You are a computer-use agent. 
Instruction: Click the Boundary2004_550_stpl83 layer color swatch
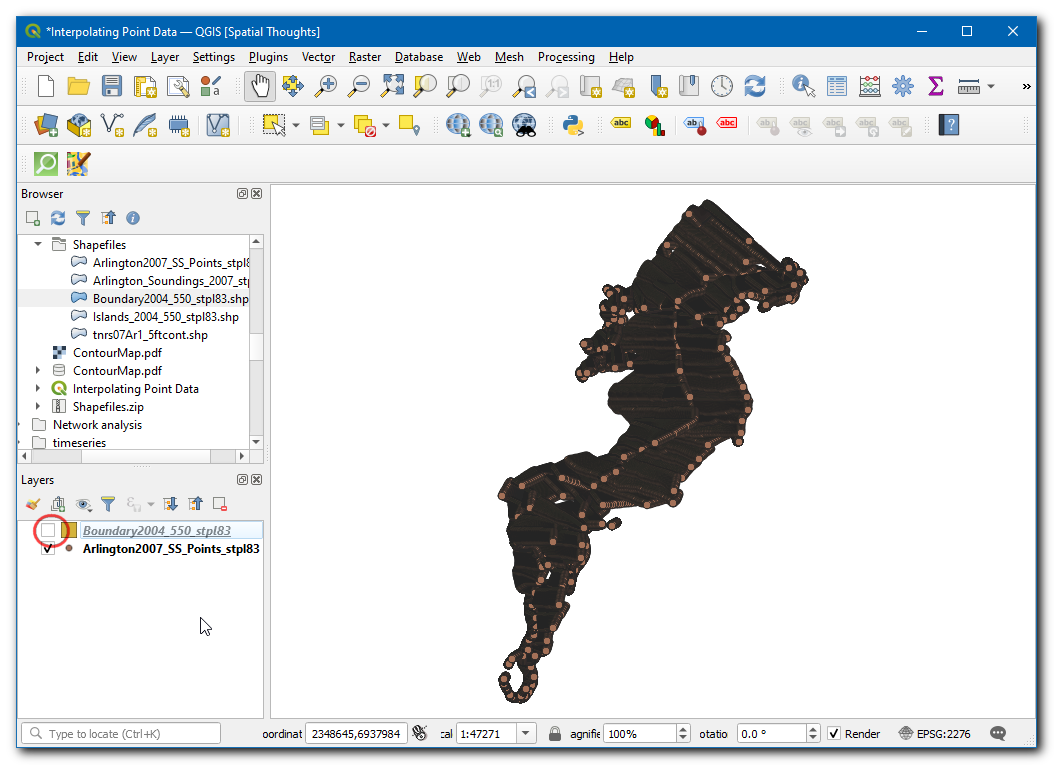coord(69,530)
